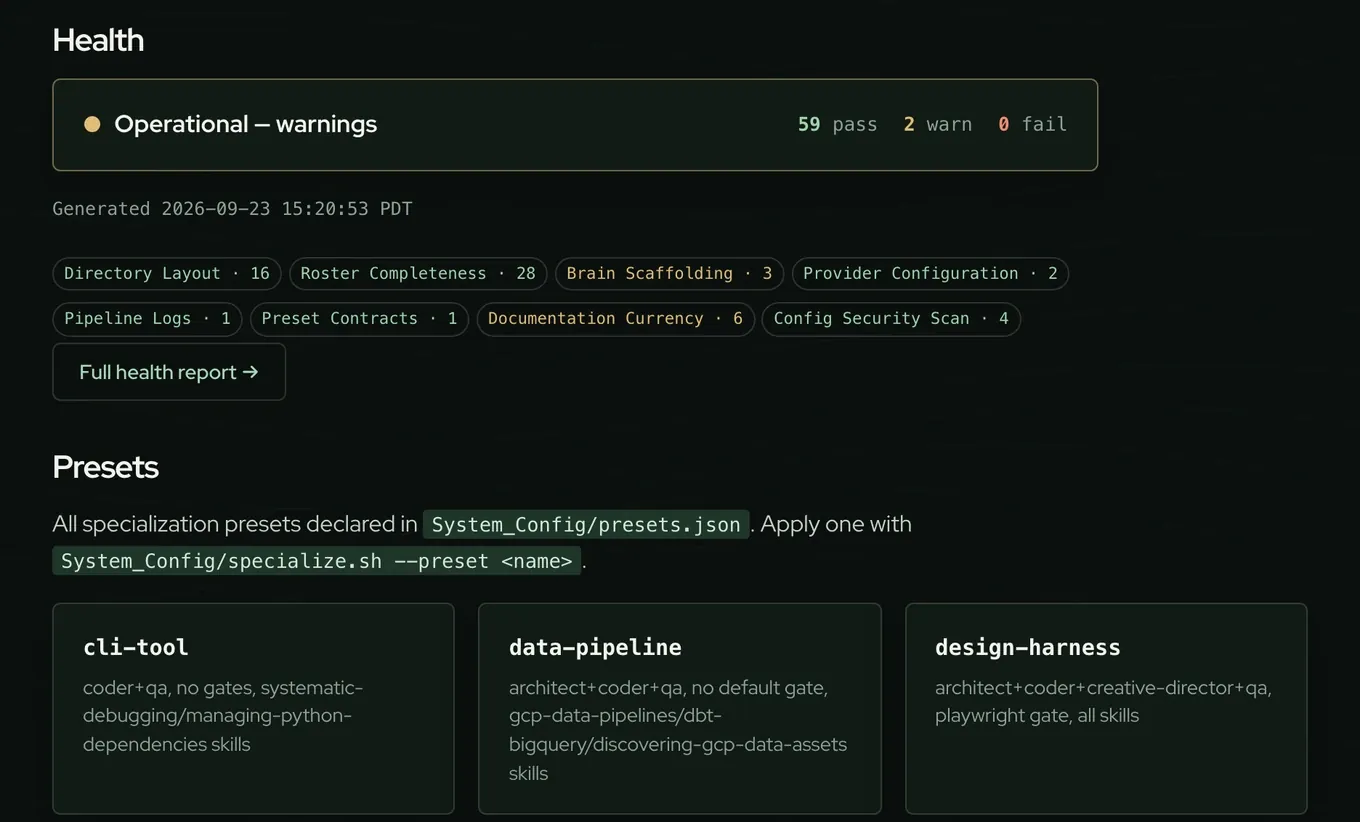Open the cli-tool preset card

pos(253,708)
